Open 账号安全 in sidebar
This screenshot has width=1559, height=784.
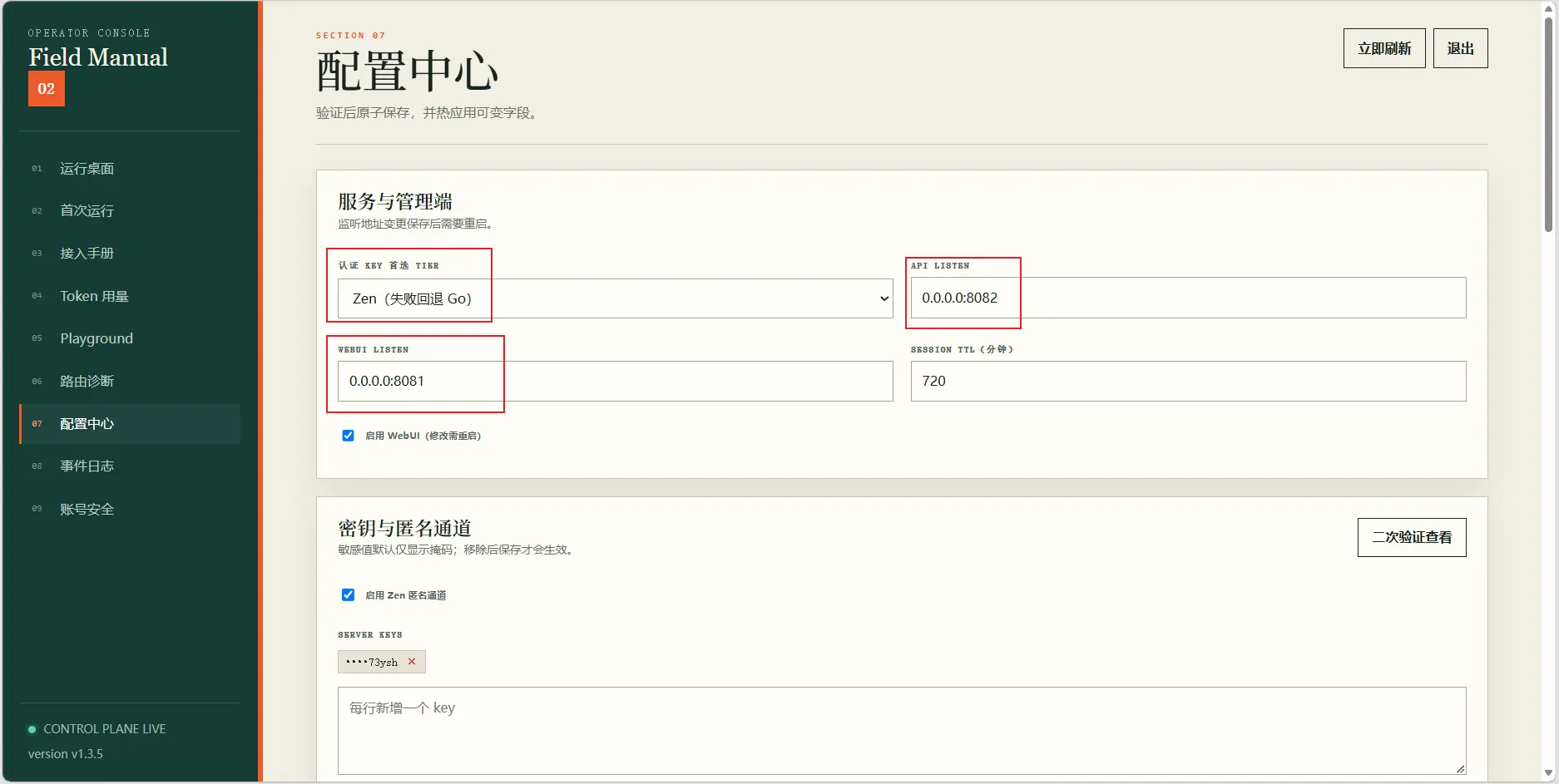click(130, 509)
